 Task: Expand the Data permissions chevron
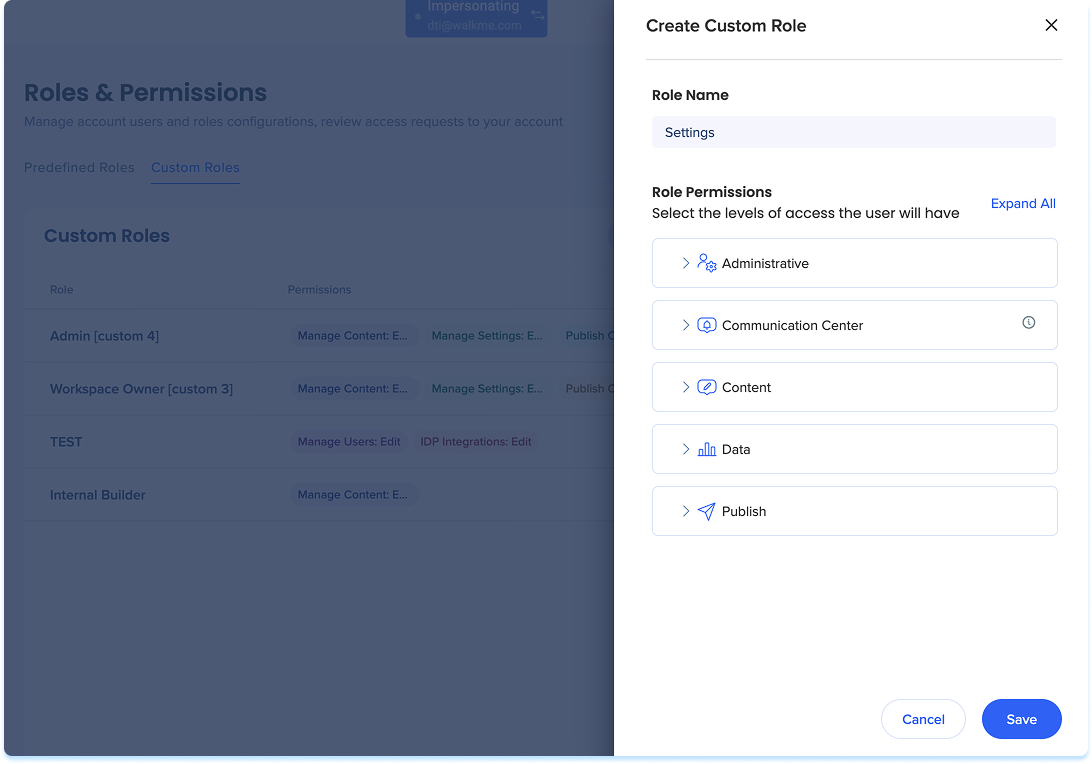686,449
